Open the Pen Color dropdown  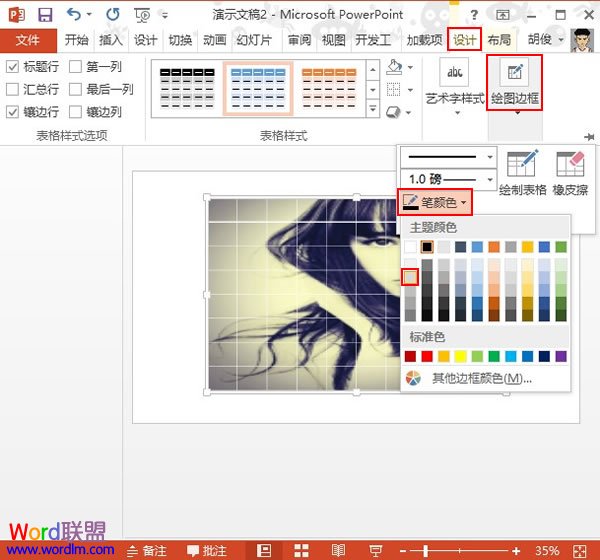[435, 202]
